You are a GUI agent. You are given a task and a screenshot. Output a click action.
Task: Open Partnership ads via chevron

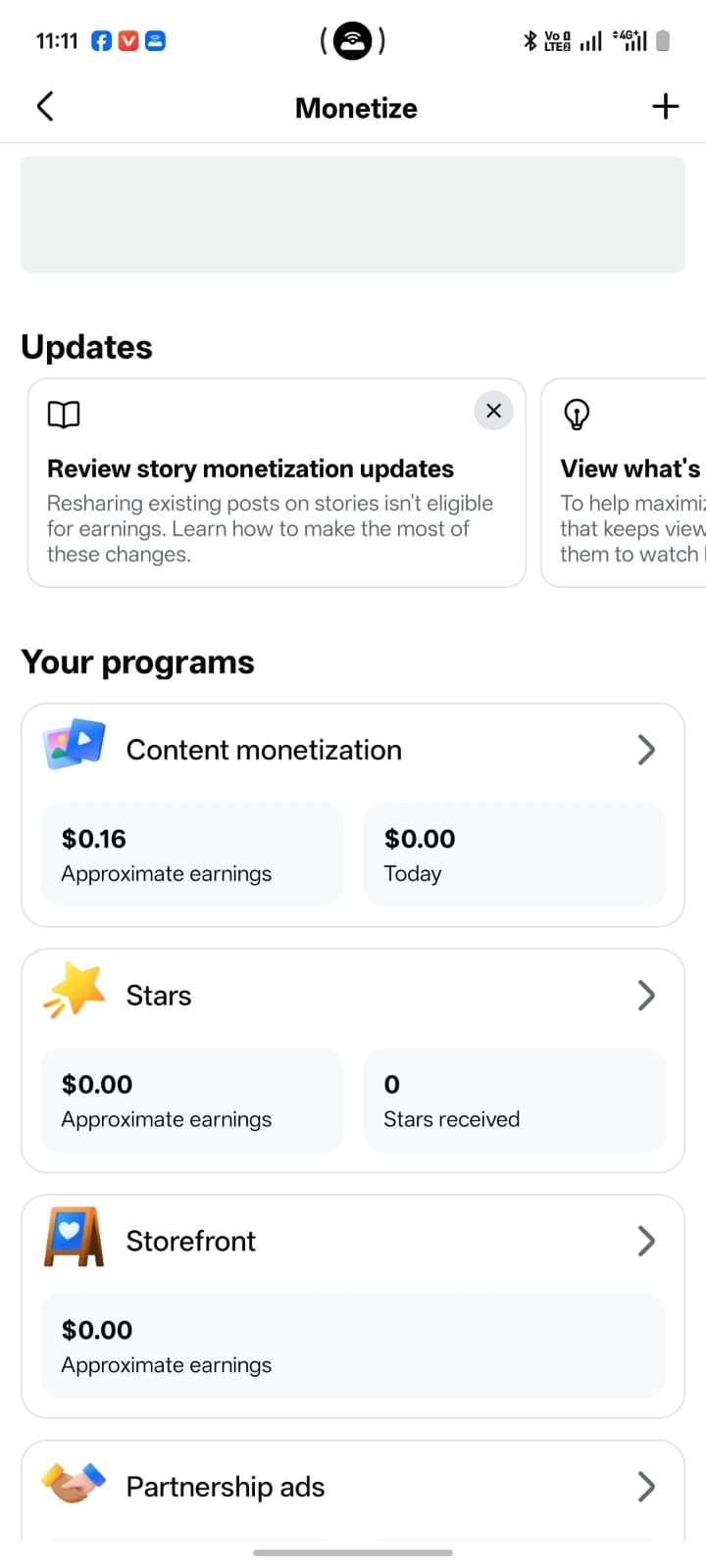(x=646, y=1487)
